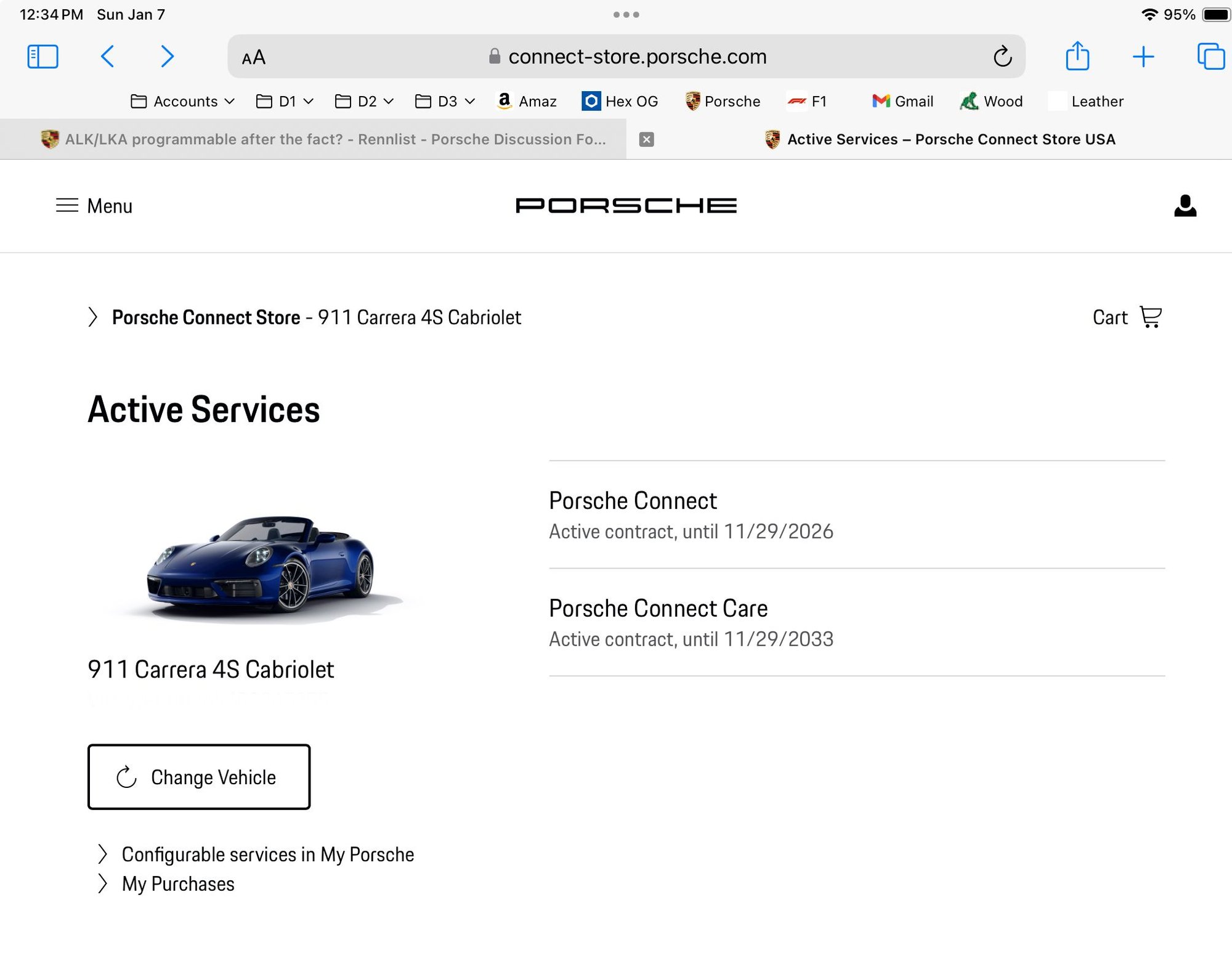Open the Porsche account profile icon

point(1185,206)
